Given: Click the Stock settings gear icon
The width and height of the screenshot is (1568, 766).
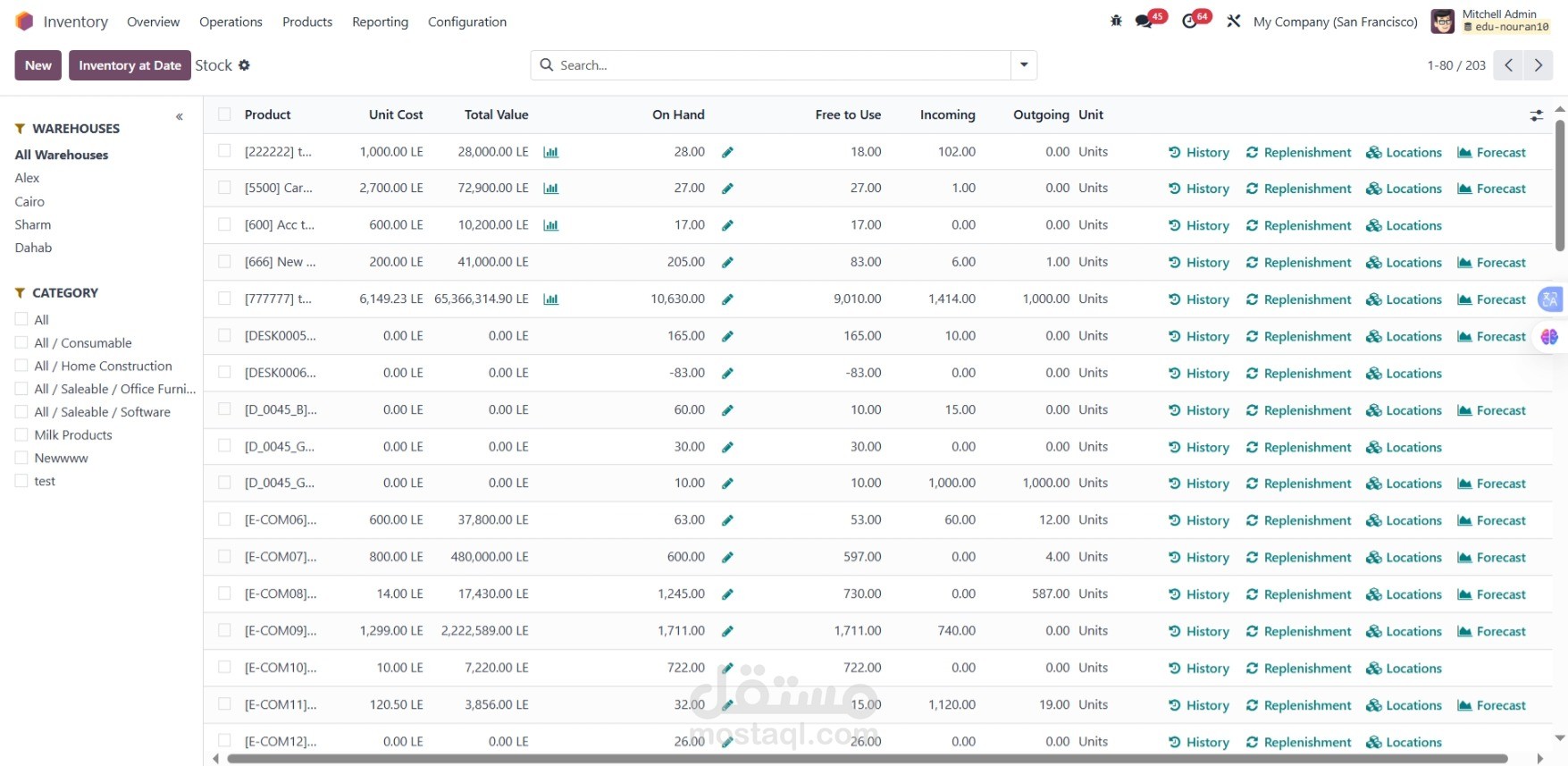Looking at the screenshot, I should (x=244, y=65).
